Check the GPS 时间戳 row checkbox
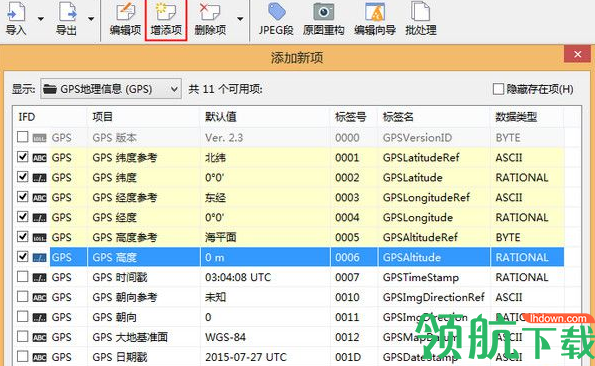Image resolution: width=595 pixels, height=366 pixels. tap(23, 276)
